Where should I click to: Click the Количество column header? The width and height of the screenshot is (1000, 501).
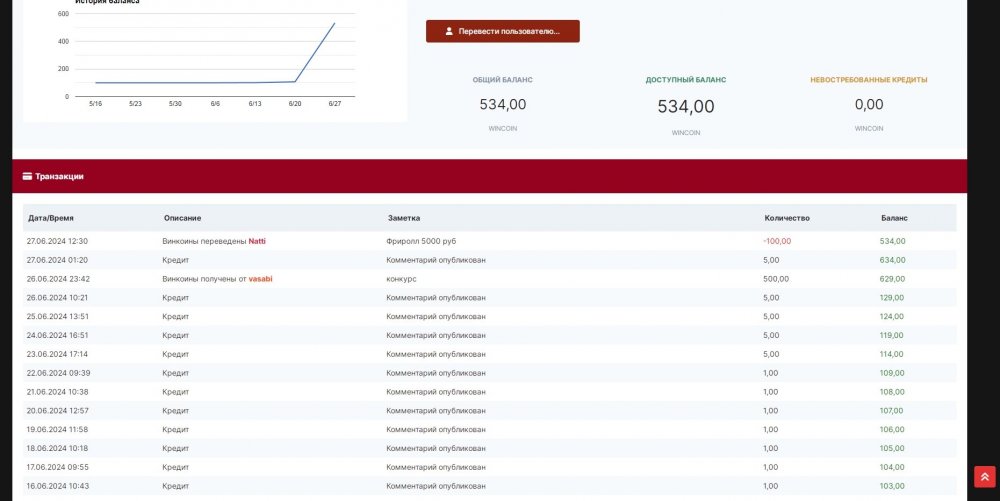click(786, 217)
